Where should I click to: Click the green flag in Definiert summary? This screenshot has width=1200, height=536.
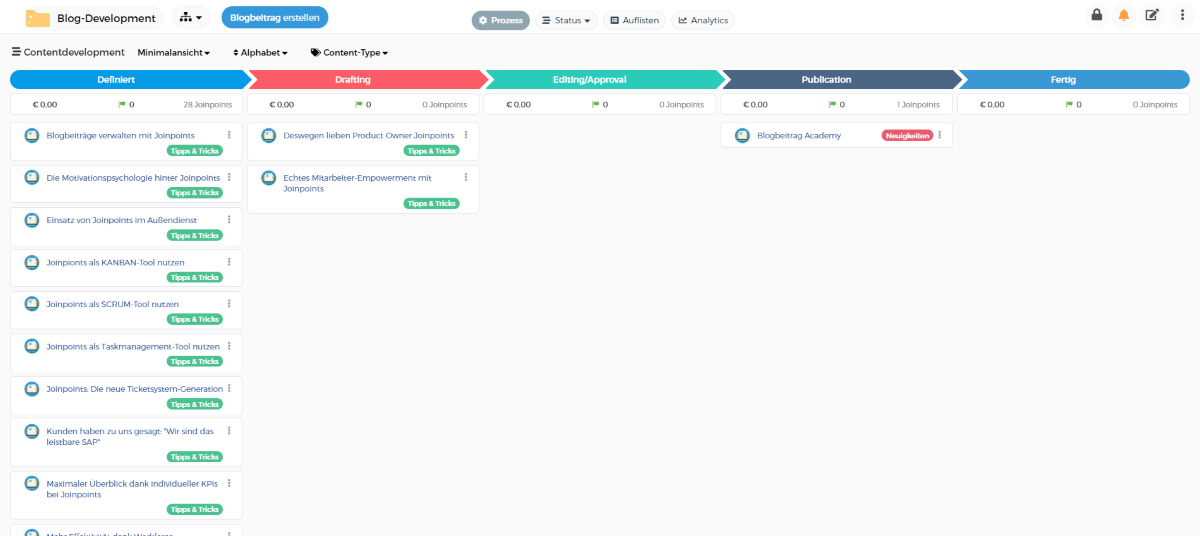tap(122, 104)
